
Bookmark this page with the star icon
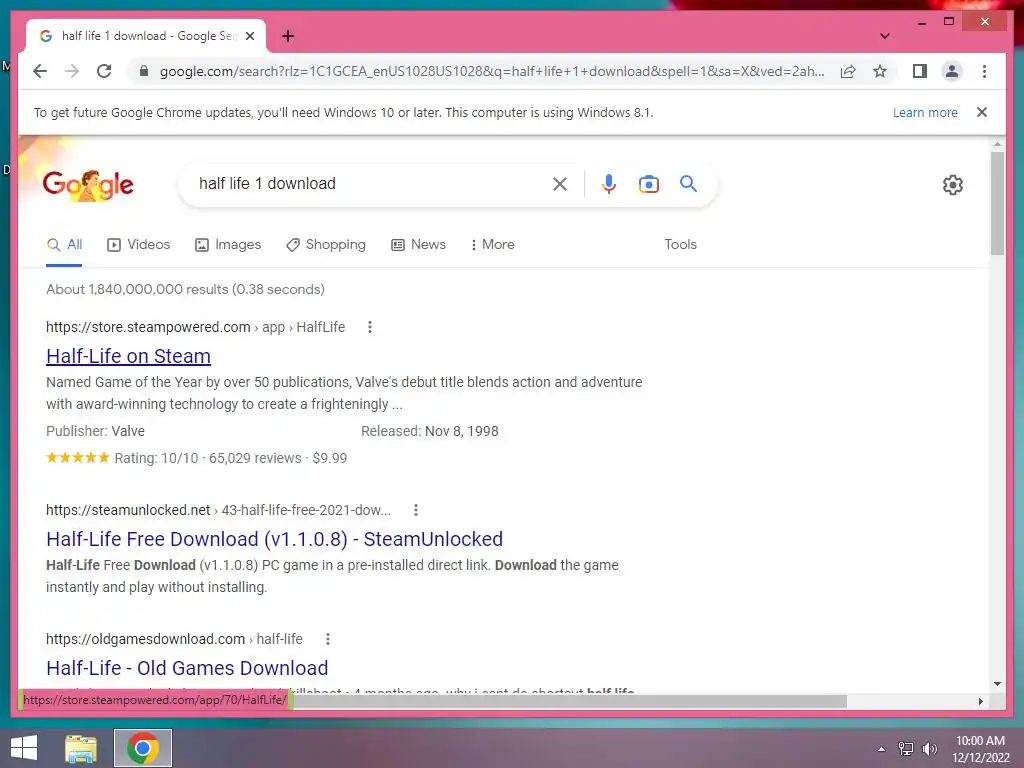coord(880,71)
